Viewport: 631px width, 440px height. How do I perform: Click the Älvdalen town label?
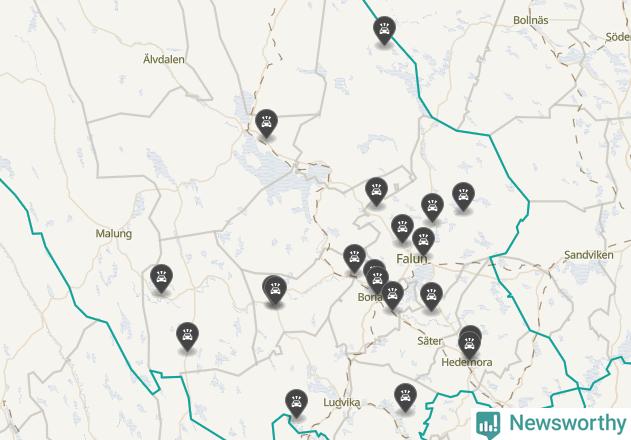[x=164, y=59]
